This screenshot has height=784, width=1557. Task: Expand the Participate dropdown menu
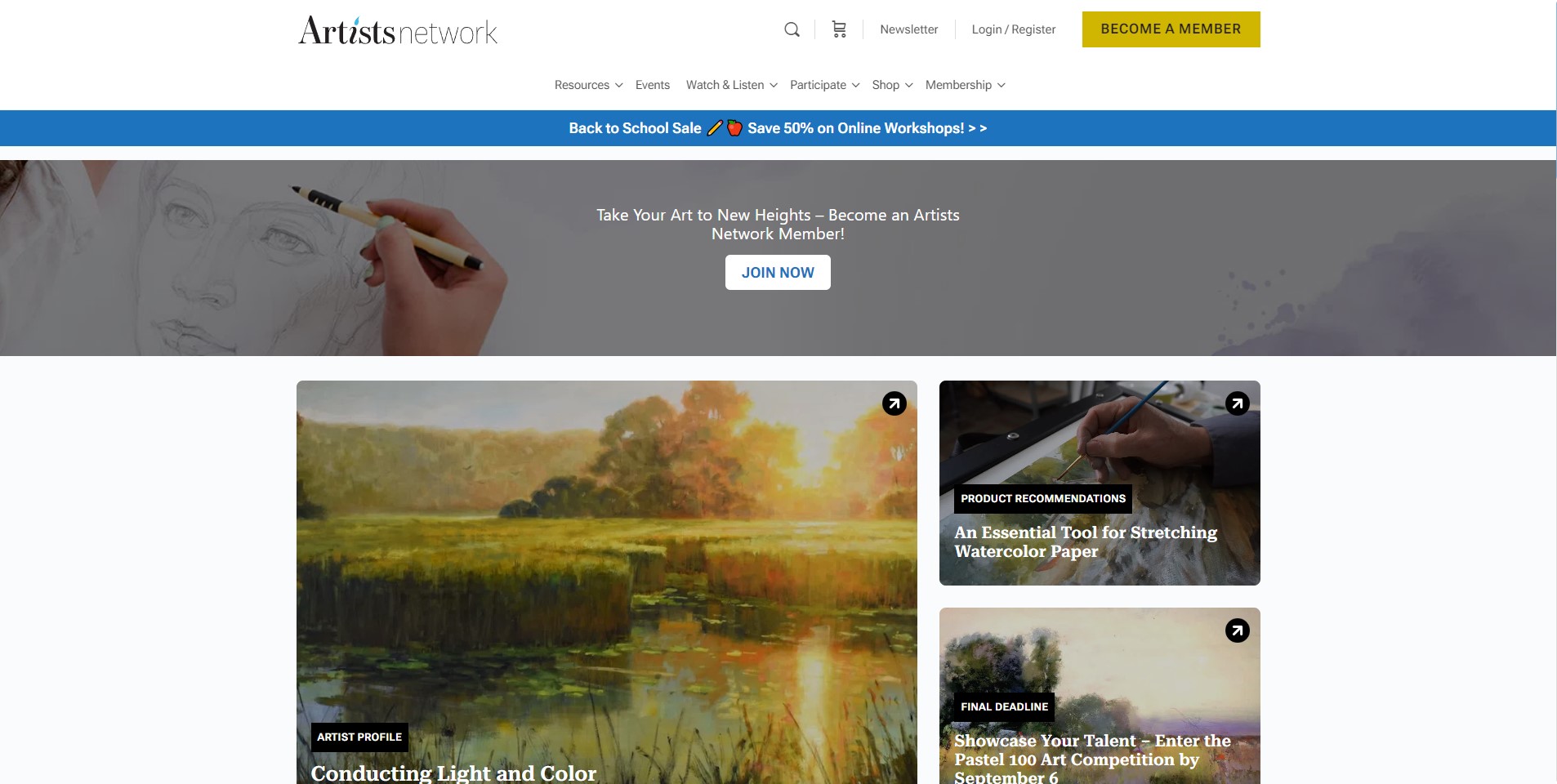coord(824,85)
